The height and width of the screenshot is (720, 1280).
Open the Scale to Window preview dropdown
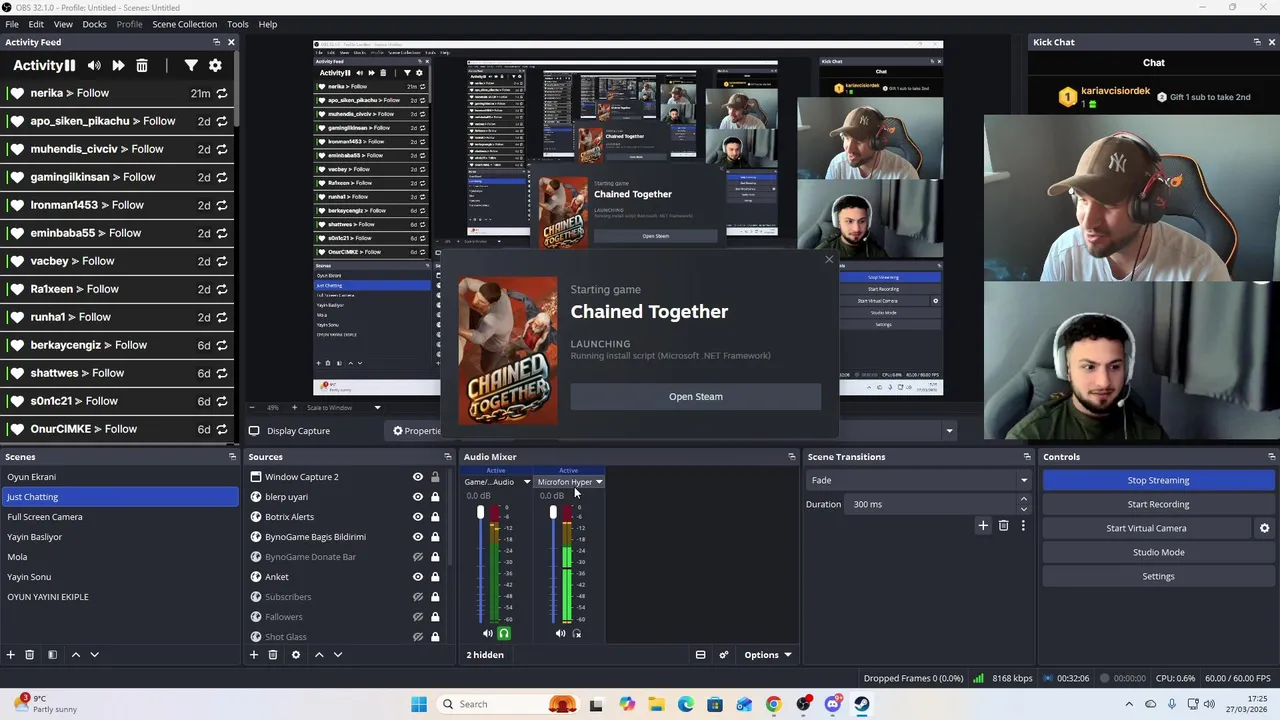(x=377, y=407)
